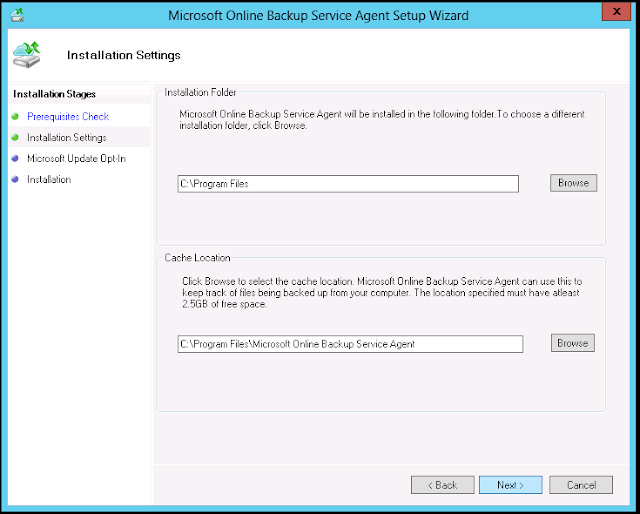The image size is (640, 514).
Task: Close the setup wizard window
Action: pyautogui.click(x=616, y=11)
